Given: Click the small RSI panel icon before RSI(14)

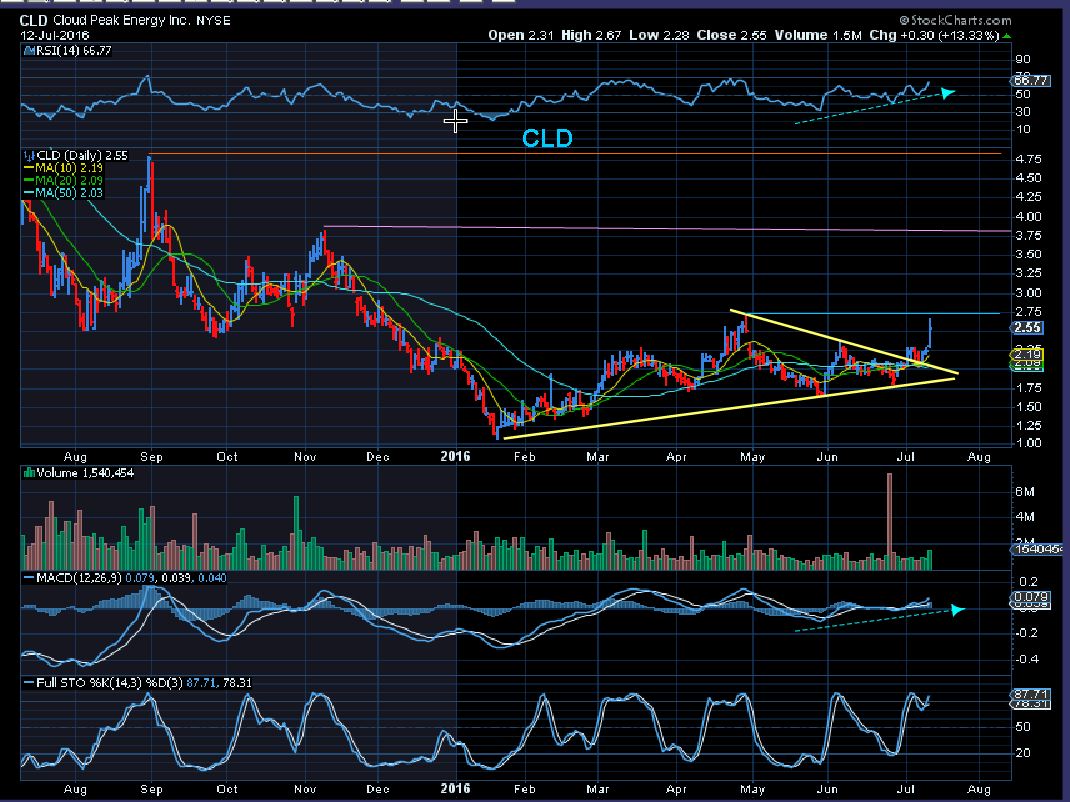Looking at the screenshot, I should coord(27,51).
